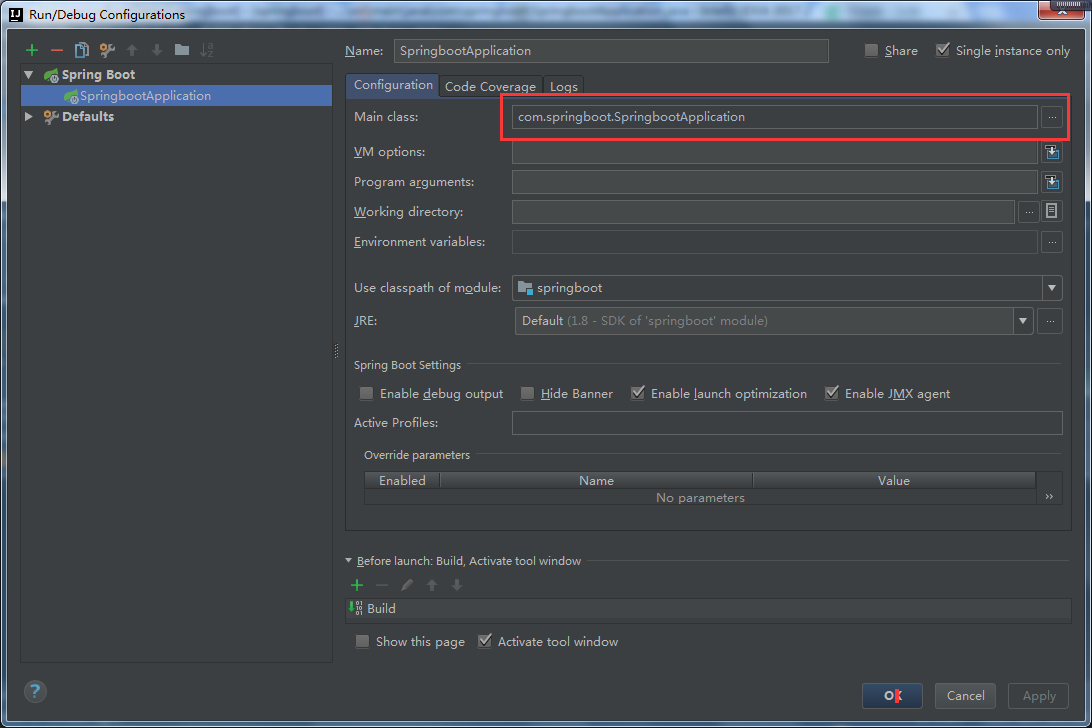Click the OK button

(892, 696)
